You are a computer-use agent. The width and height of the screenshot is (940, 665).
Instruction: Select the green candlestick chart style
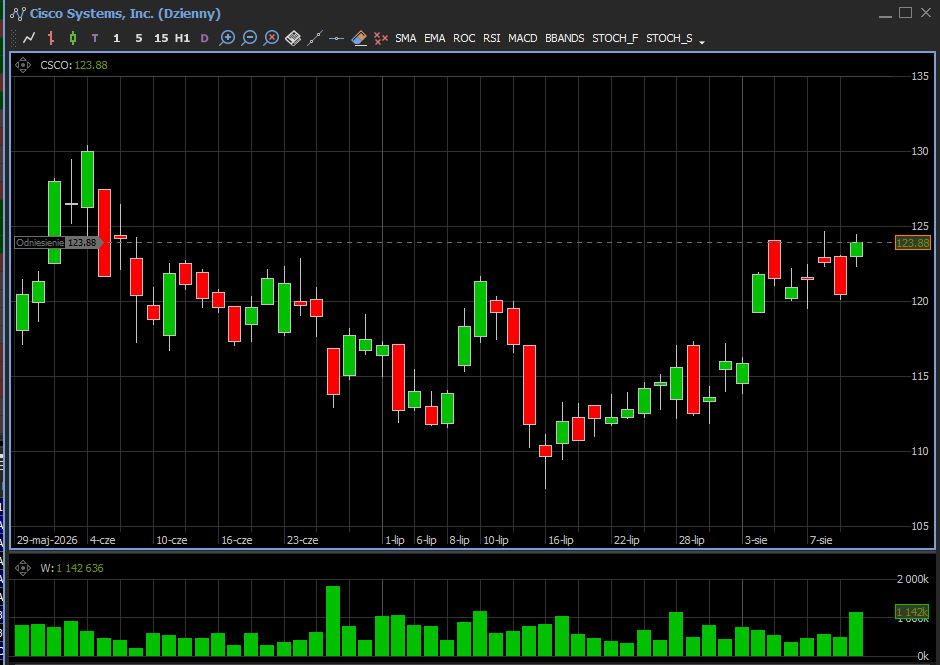73,38
